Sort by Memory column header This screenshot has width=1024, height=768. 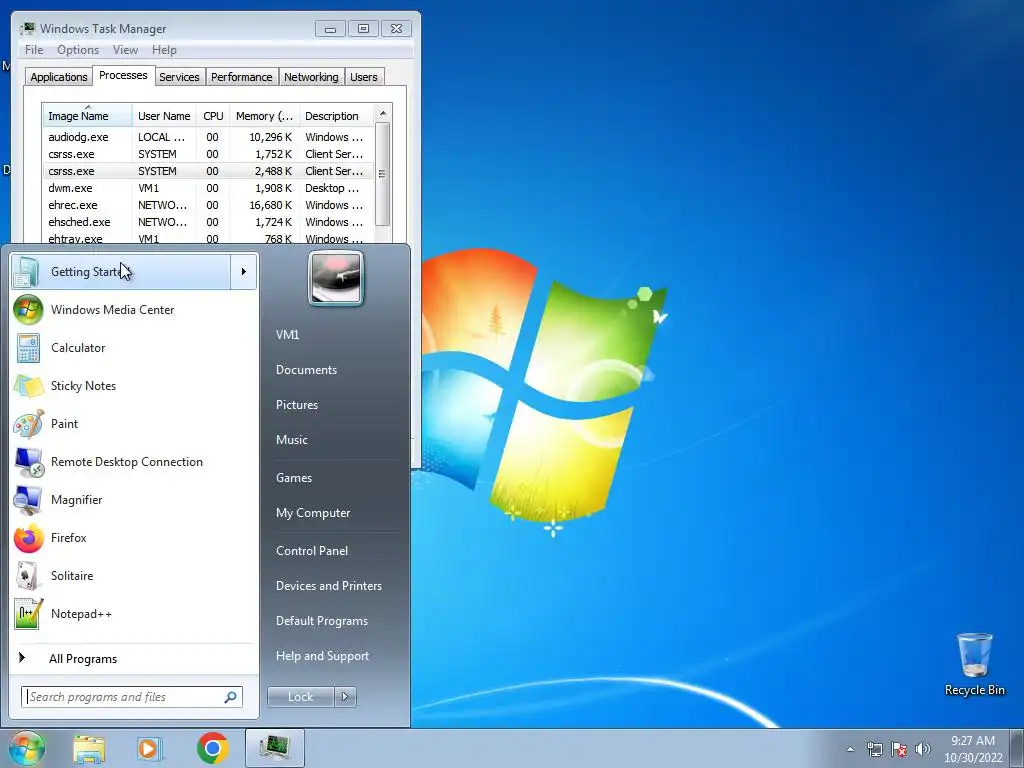point(264,116)
